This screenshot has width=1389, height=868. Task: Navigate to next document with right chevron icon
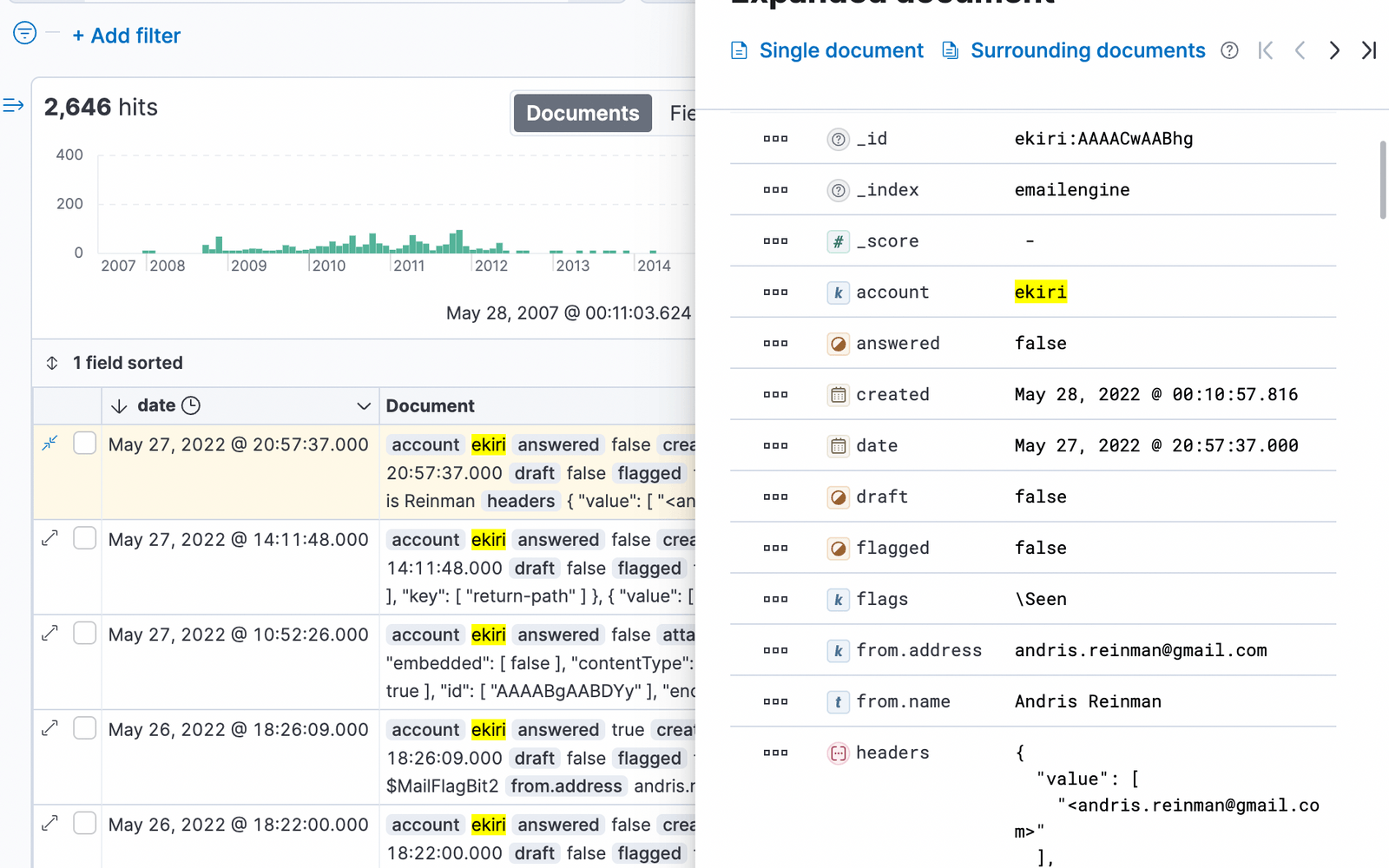(1334, 50)
